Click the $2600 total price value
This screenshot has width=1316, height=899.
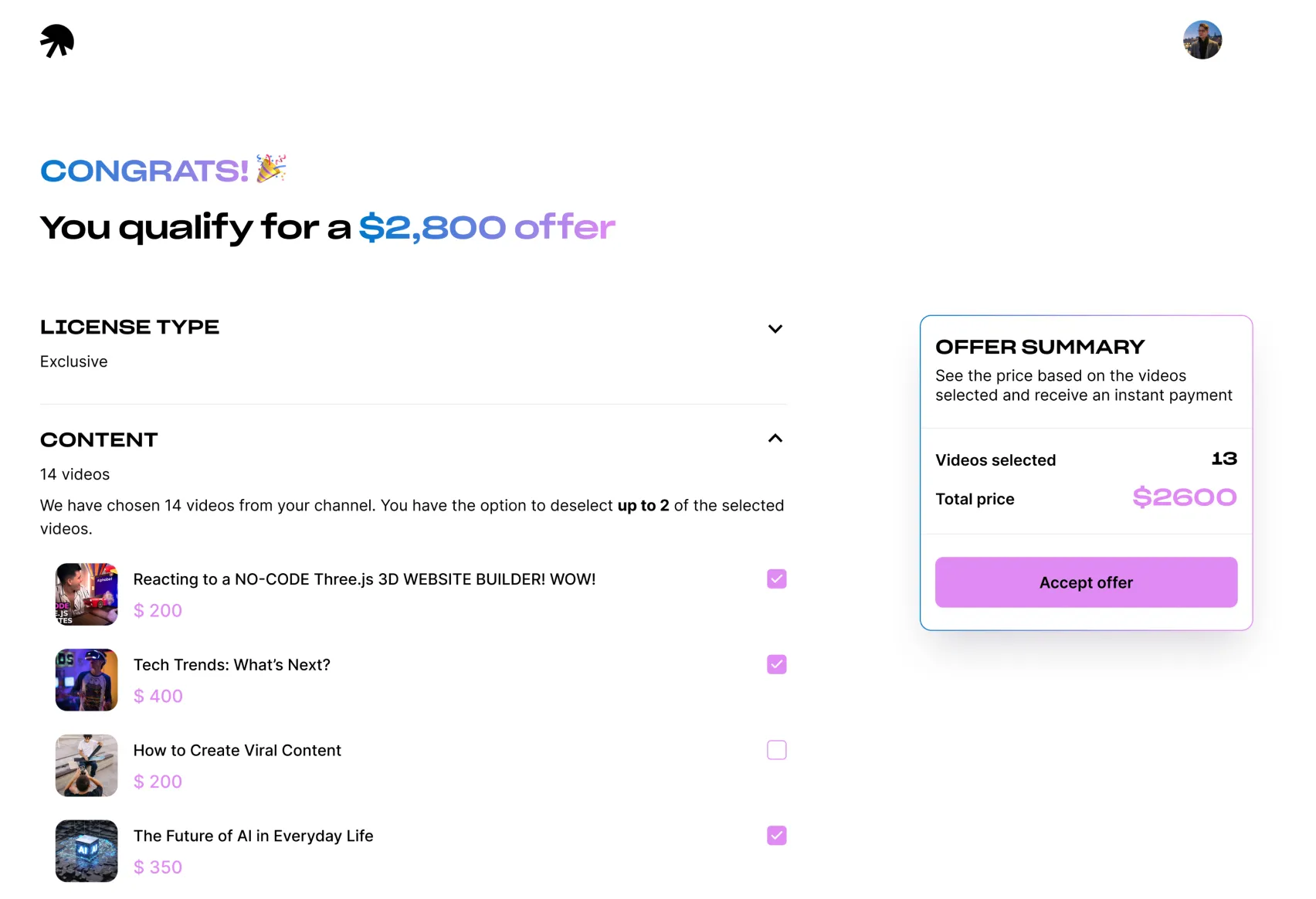[x=1184, y=497]
